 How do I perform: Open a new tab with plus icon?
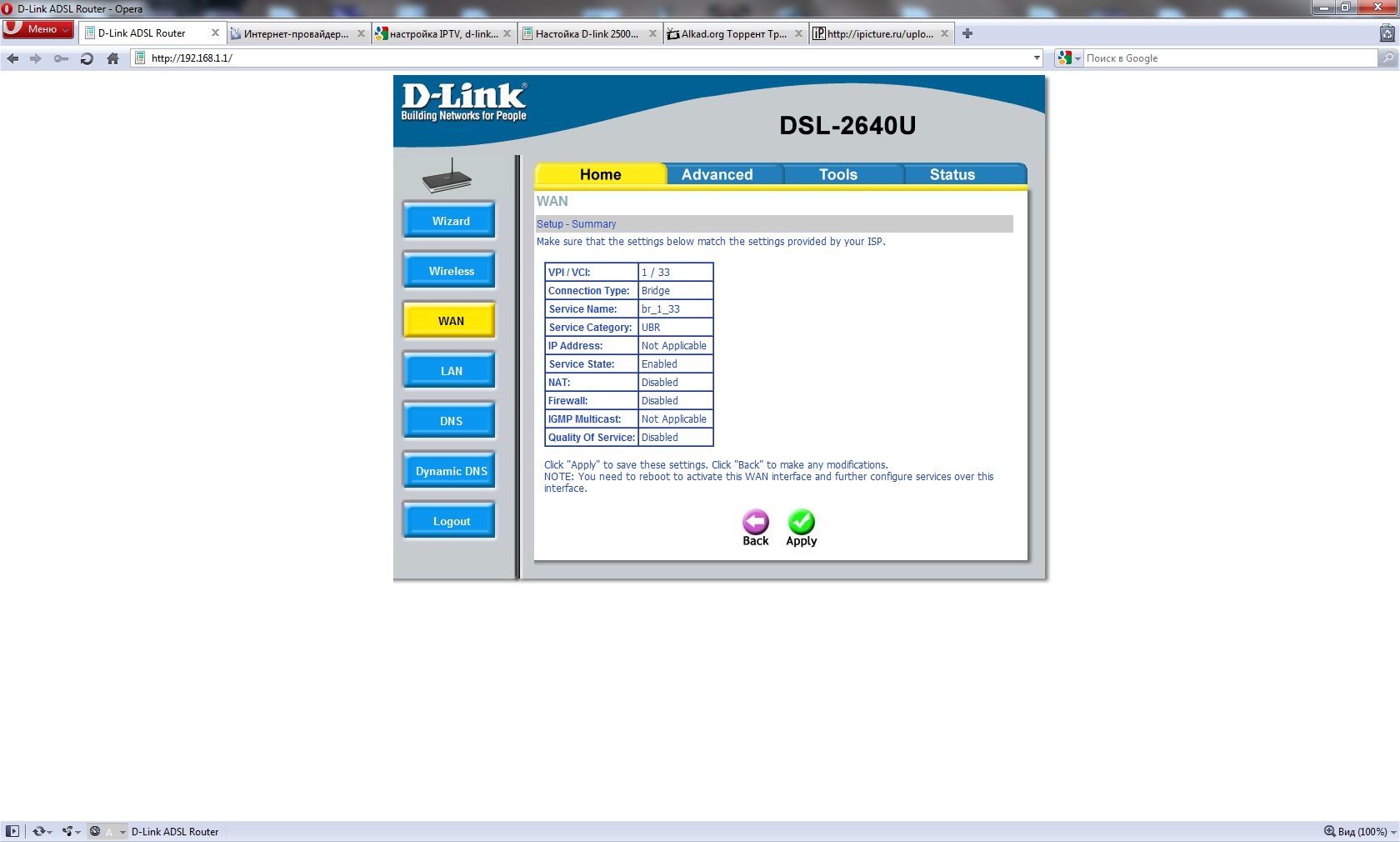coord(967,33)
